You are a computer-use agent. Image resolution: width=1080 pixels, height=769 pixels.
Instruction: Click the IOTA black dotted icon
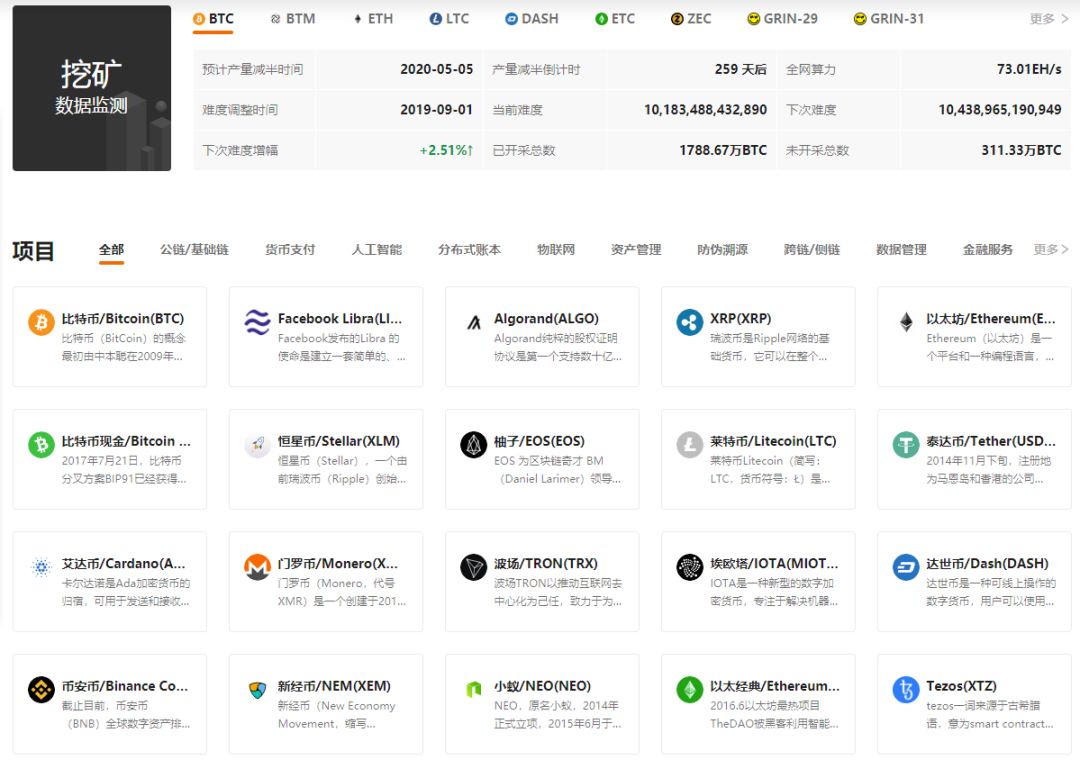click(x=689, y=567)
